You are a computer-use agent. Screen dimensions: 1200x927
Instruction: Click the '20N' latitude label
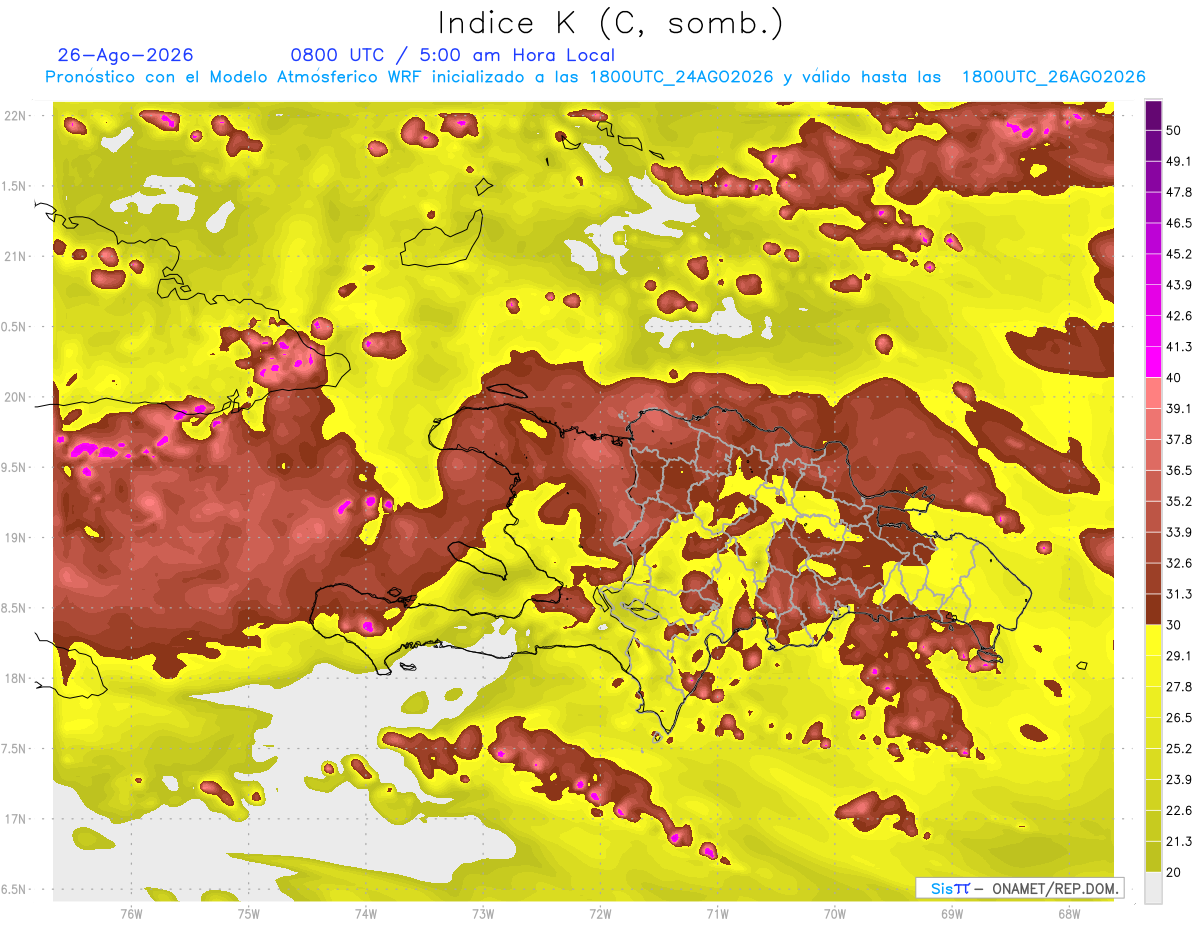15,397
